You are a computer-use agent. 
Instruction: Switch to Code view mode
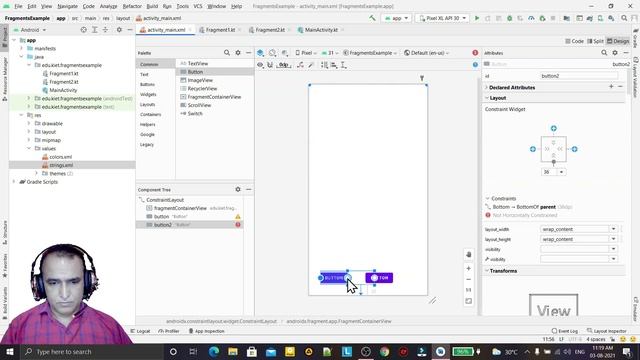(574, 41)
